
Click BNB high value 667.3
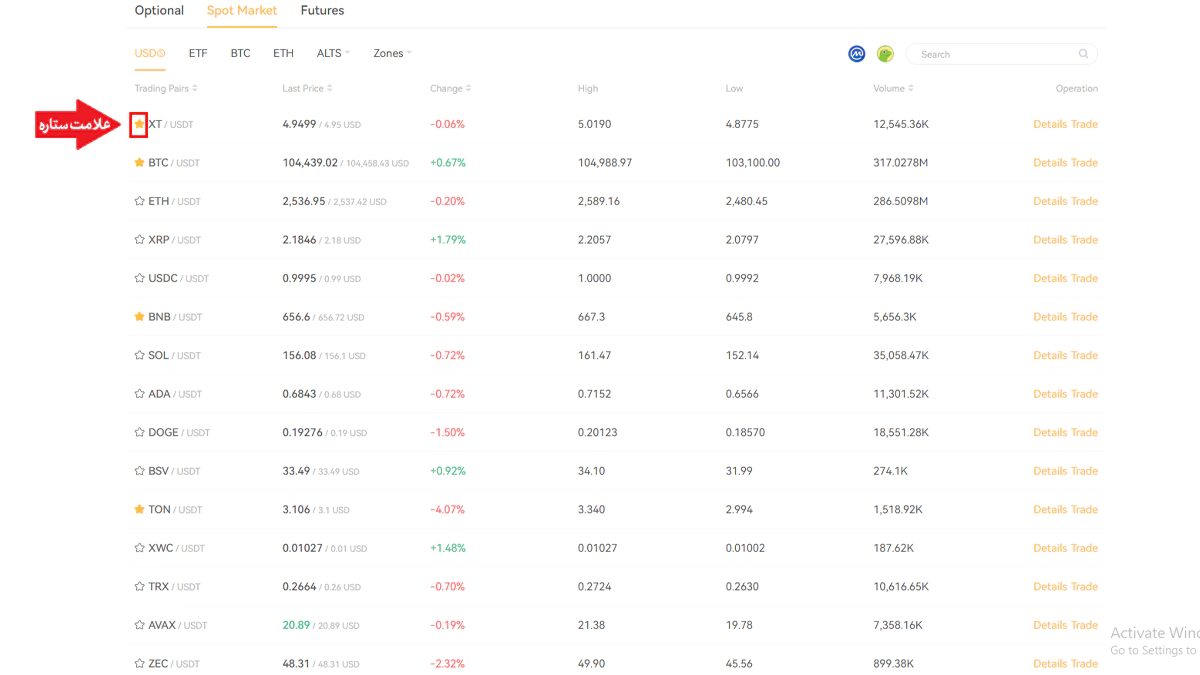591,317
